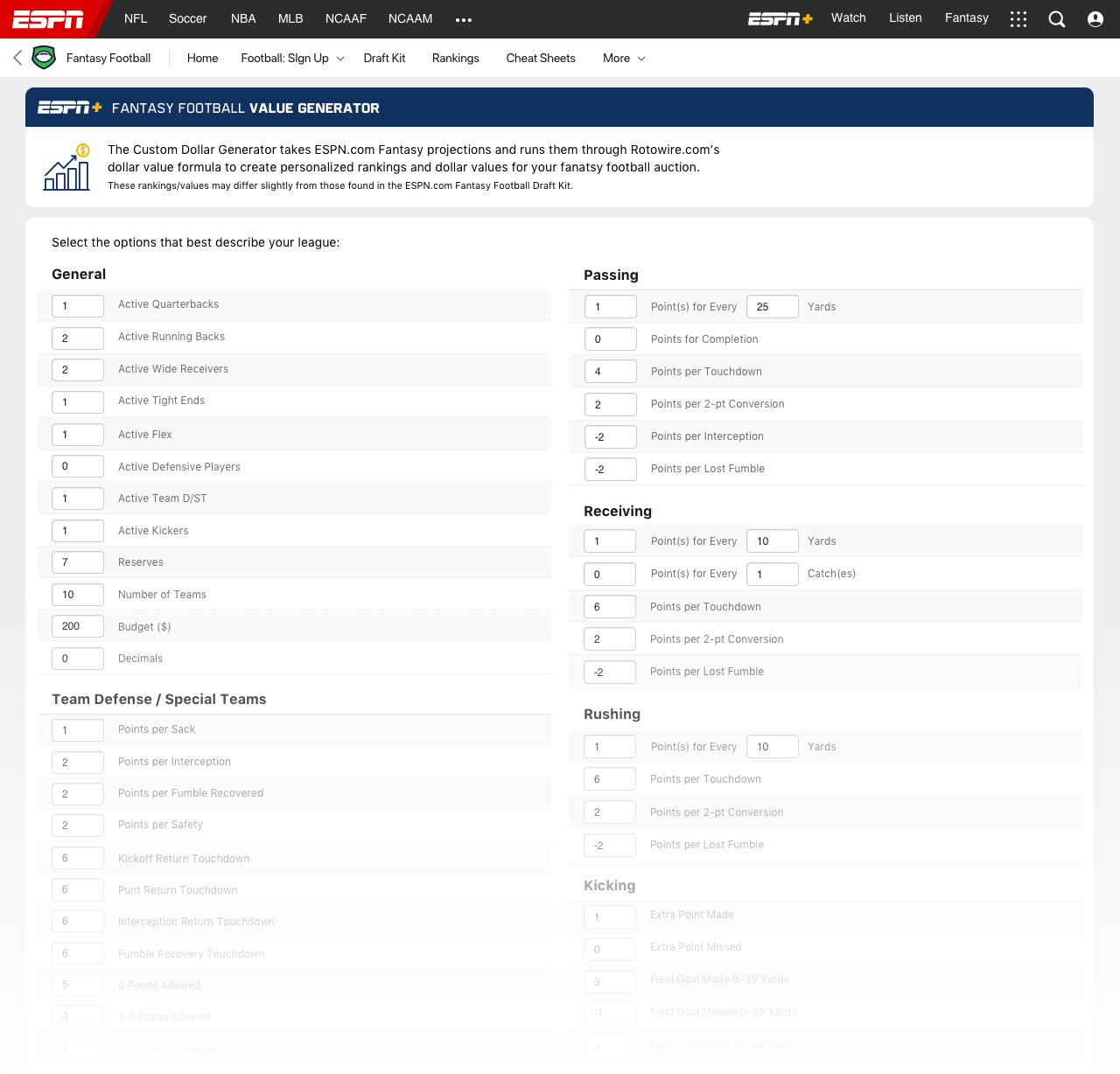The height and width of the screenshot is (1074, 1120).
Task: Edit the Passing yards interval field (25)
Action: tap(773, 307)
